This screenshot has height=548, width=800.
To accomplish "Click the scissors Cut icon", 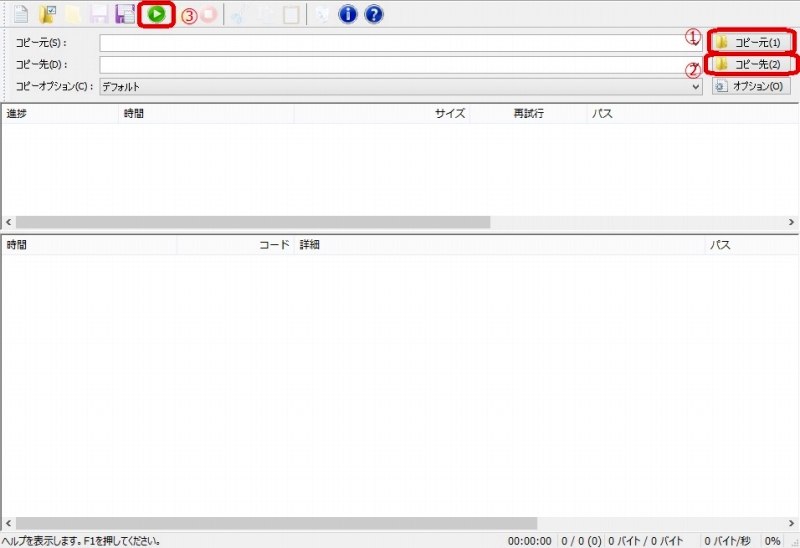I will (239, 14).
